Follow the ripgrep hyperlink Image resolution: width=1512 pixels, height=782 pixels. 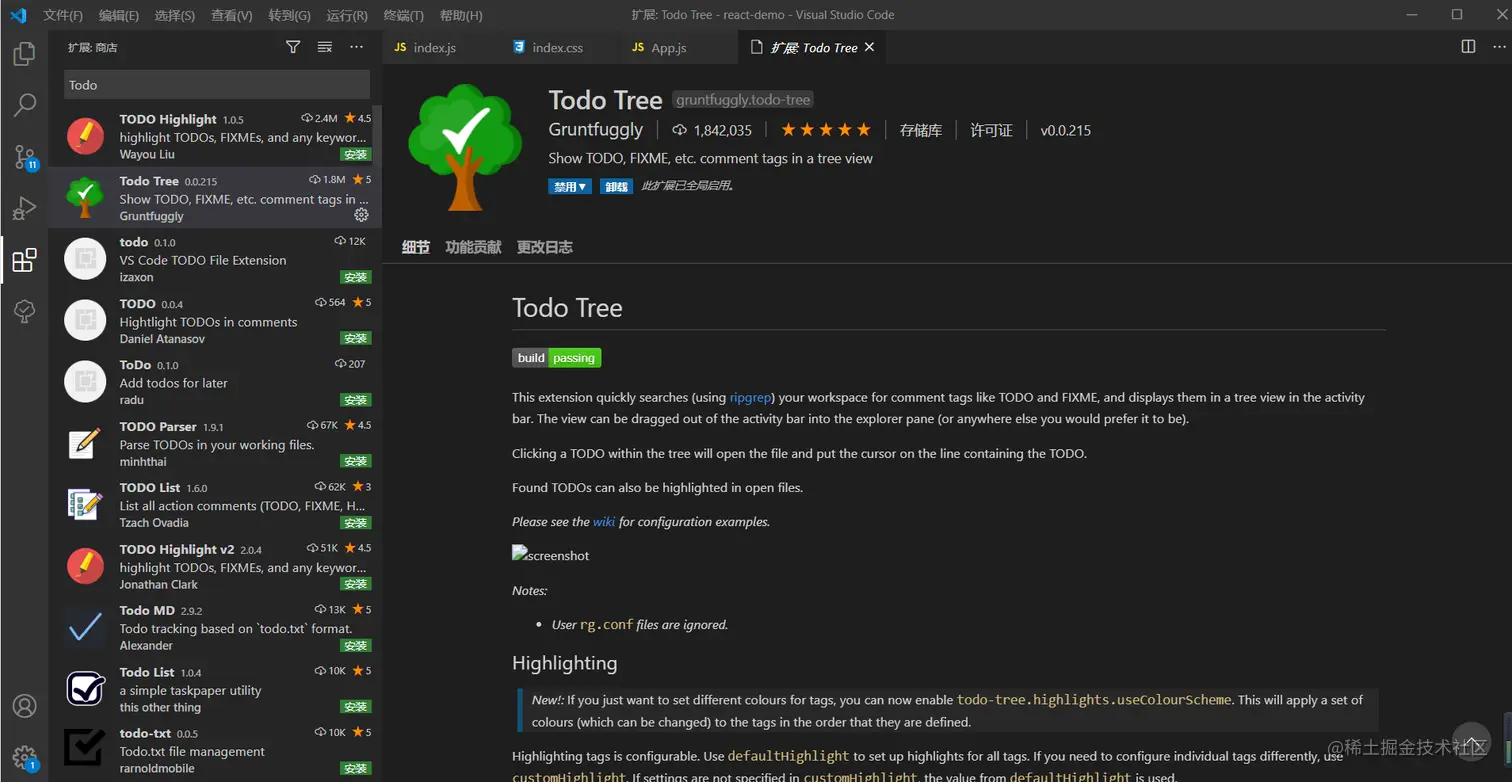pos(751,397)
